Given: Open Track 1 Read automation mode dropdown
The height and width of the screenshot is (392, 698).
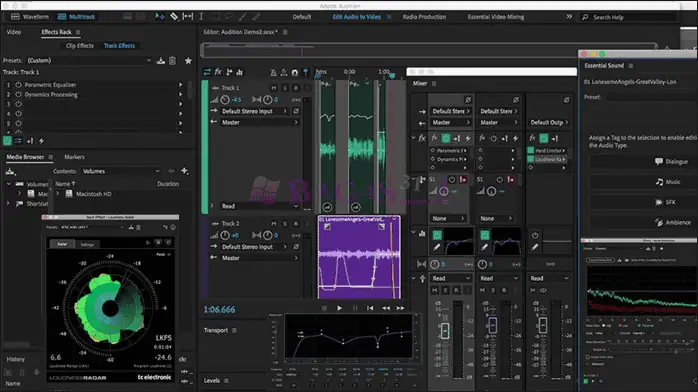Looking at the screenshot, I should tap(260, 206).
